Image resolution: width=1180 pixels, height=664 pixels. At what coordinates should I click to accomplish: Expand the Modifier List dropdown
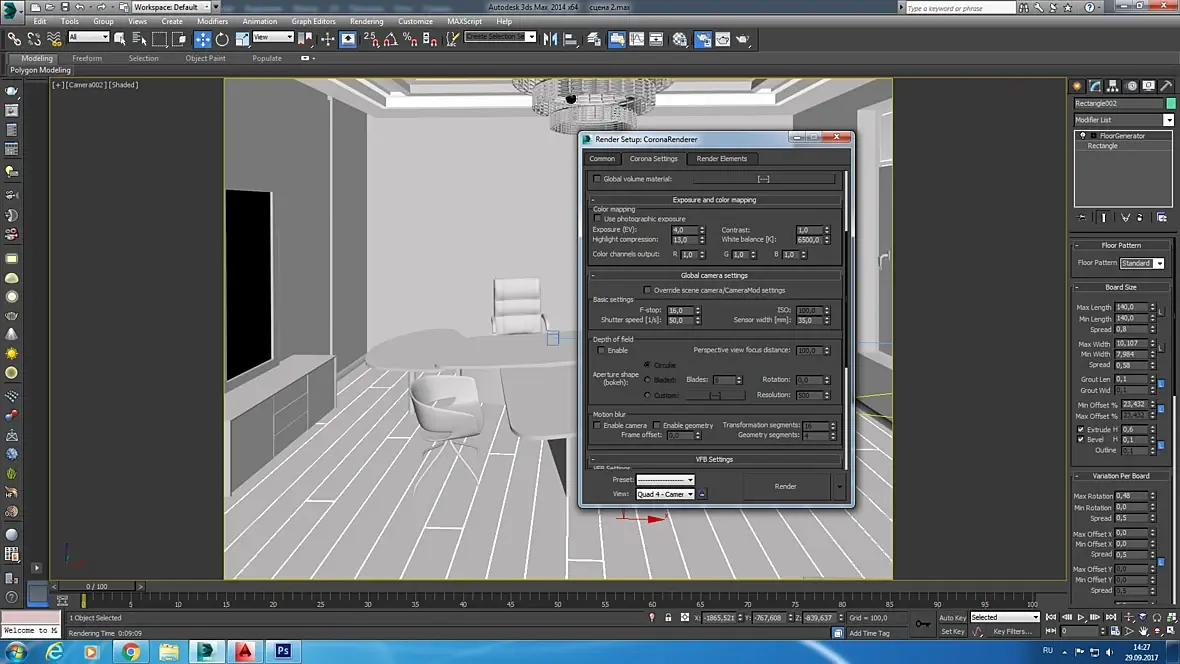(x=1168, y=120)
